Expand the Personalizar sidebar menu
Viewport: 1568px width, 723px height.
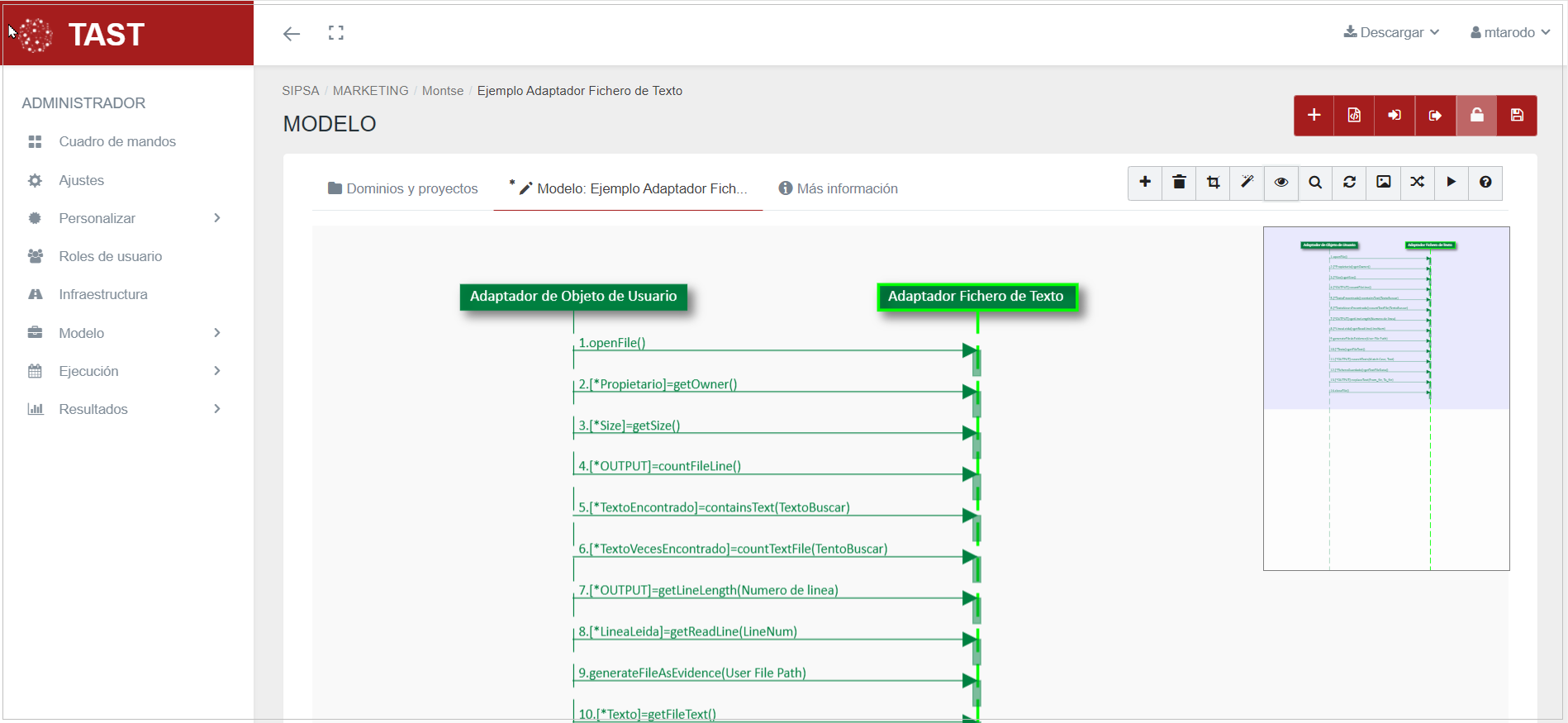(124, 218)
